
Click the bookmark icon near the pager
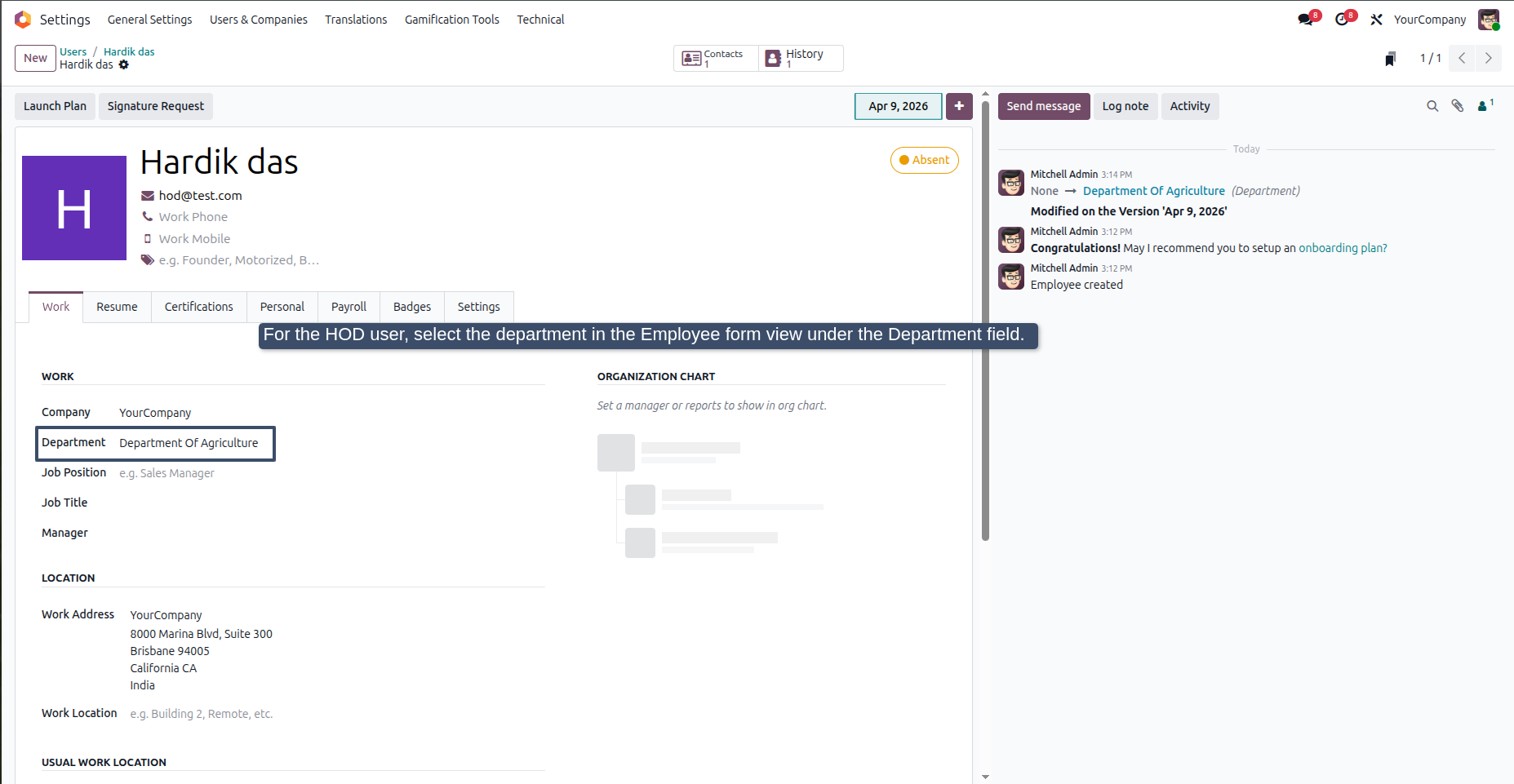pyautogui.click(x=1391, y=59)
